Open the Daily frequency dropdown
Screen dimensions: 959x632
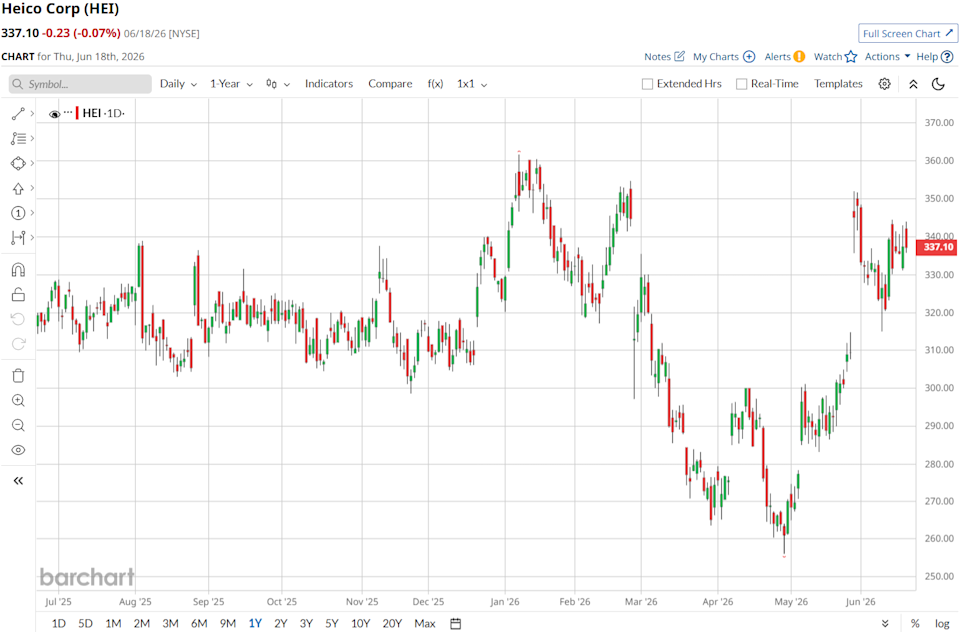[x=179, y=84]
